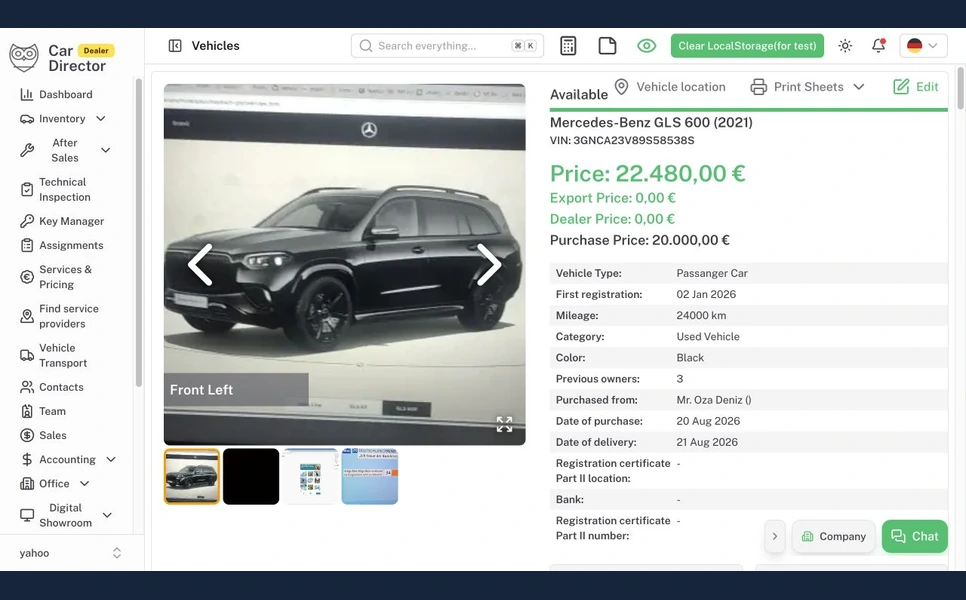This screenshot has width=966, height=600.
Task: Toggle the green eye visibility icon
Action: pyautogui.click(x=646, y=46)
